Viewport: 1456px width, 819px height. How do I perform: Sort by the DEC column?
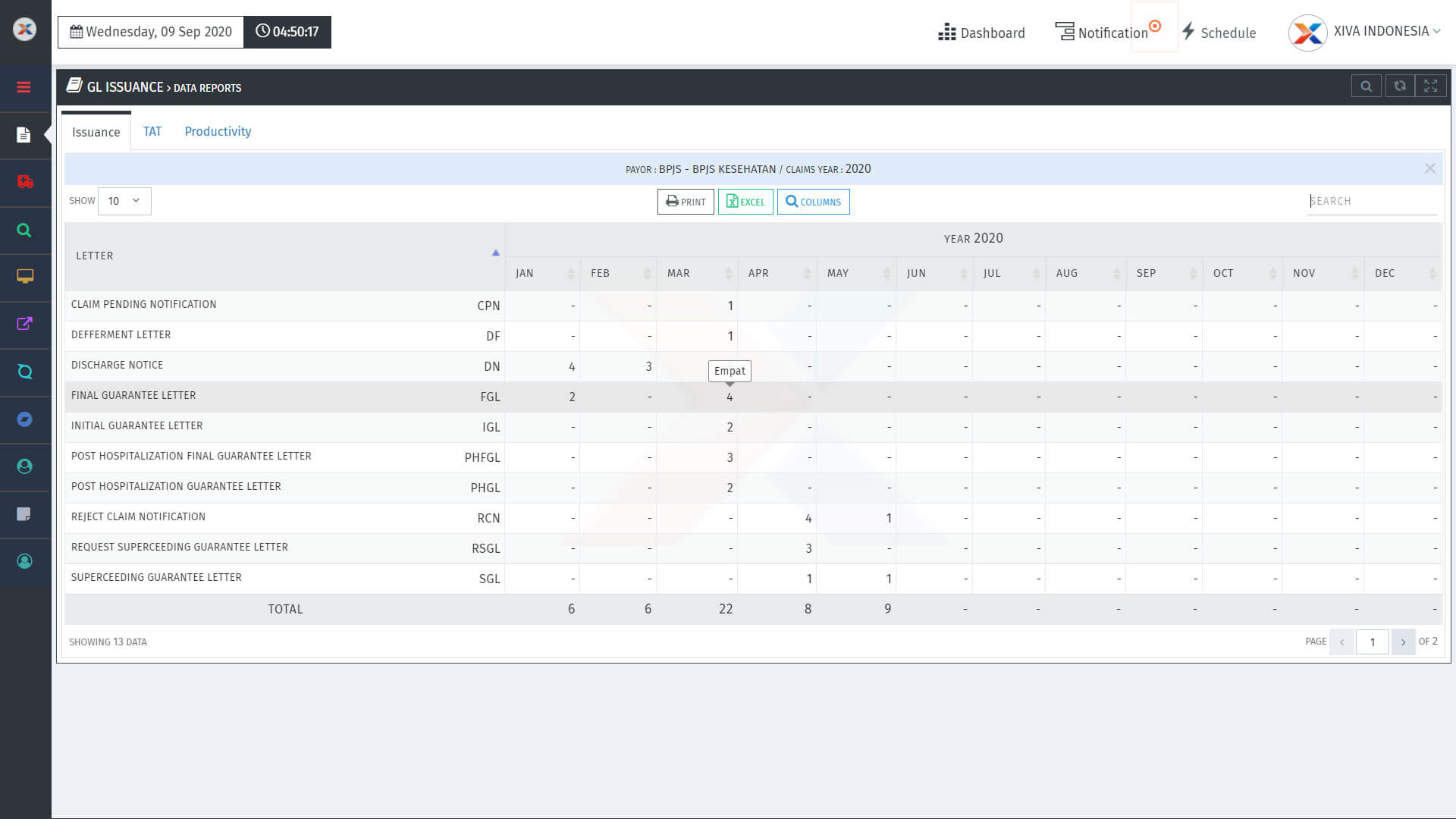pos(1403,273)
